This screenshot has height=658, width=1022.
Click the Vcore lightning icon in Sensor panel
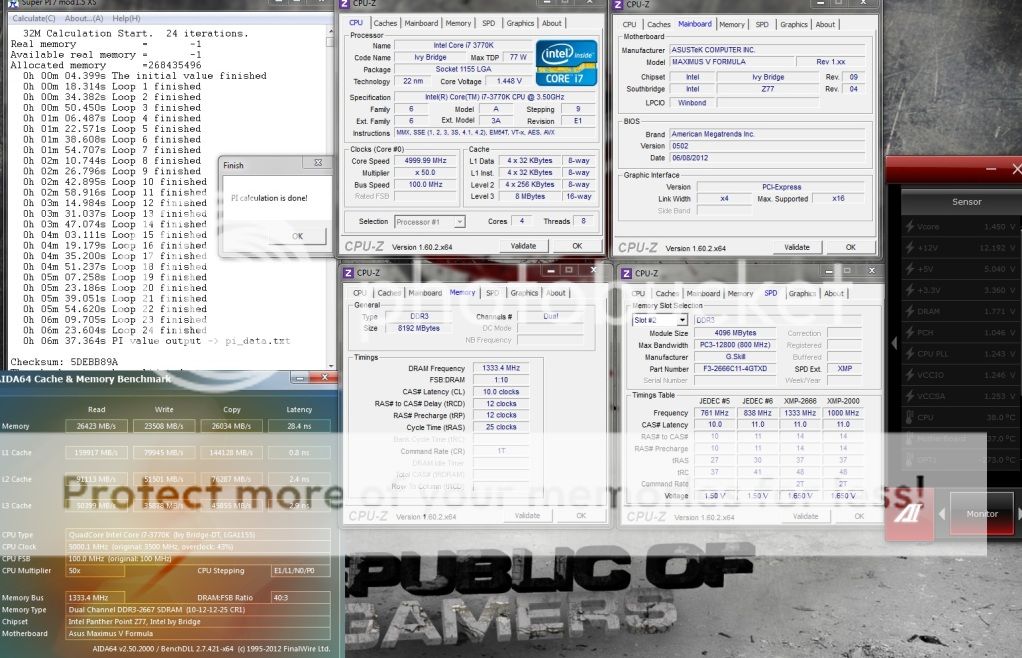click(x=908, y=227)
